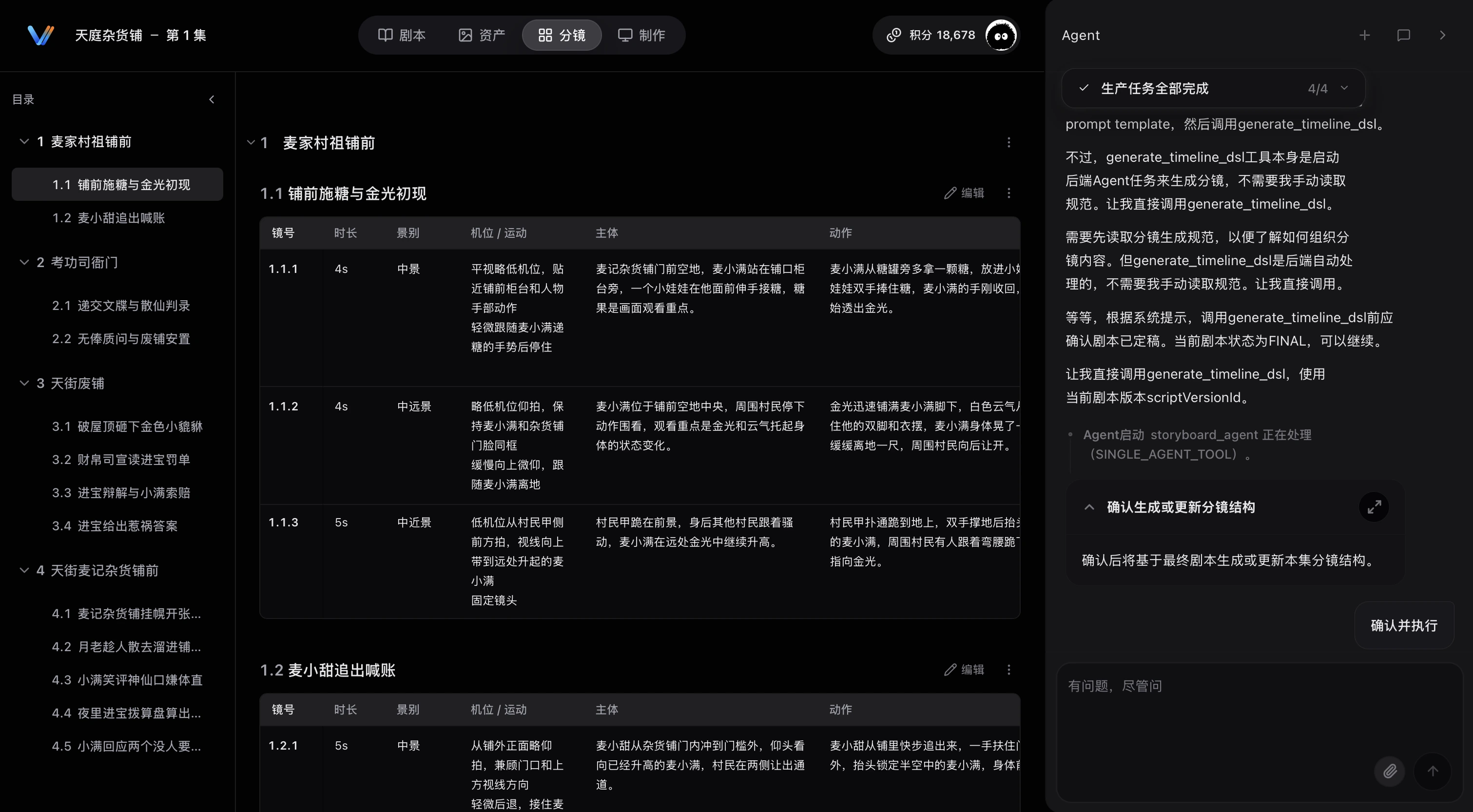Open 2.2 无俸质问与废铺安置 in sidebar

click(117, 339)
